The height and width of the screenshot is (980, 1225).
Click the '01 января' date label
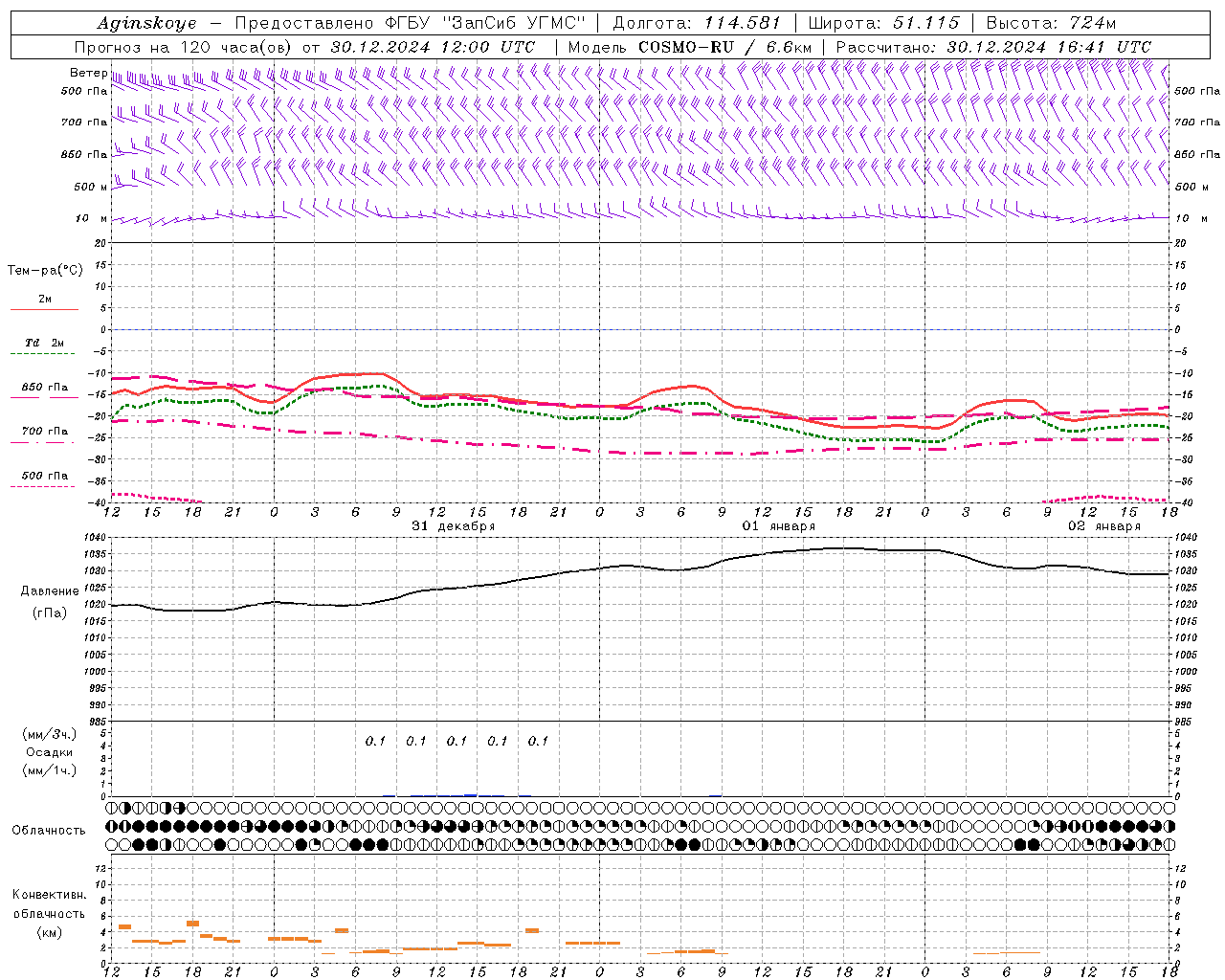(779, 526)
